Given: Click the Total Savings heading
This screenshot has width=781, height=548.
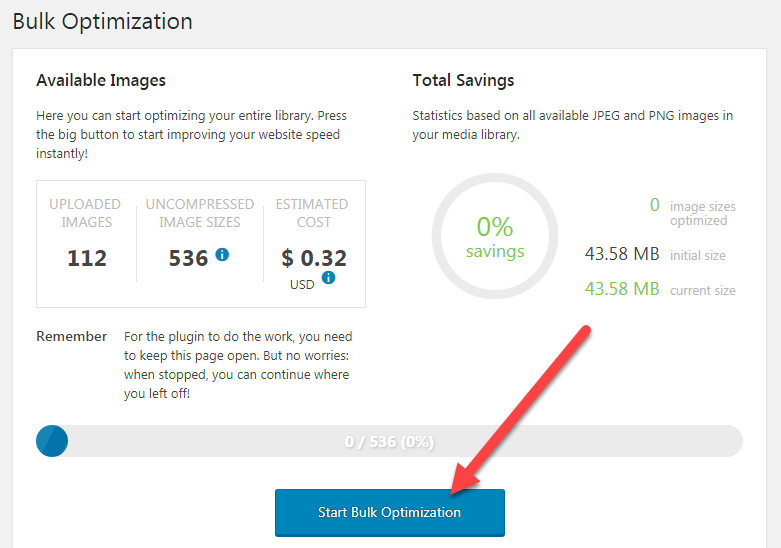Looking at the screenshot, I should pos(463,80).
